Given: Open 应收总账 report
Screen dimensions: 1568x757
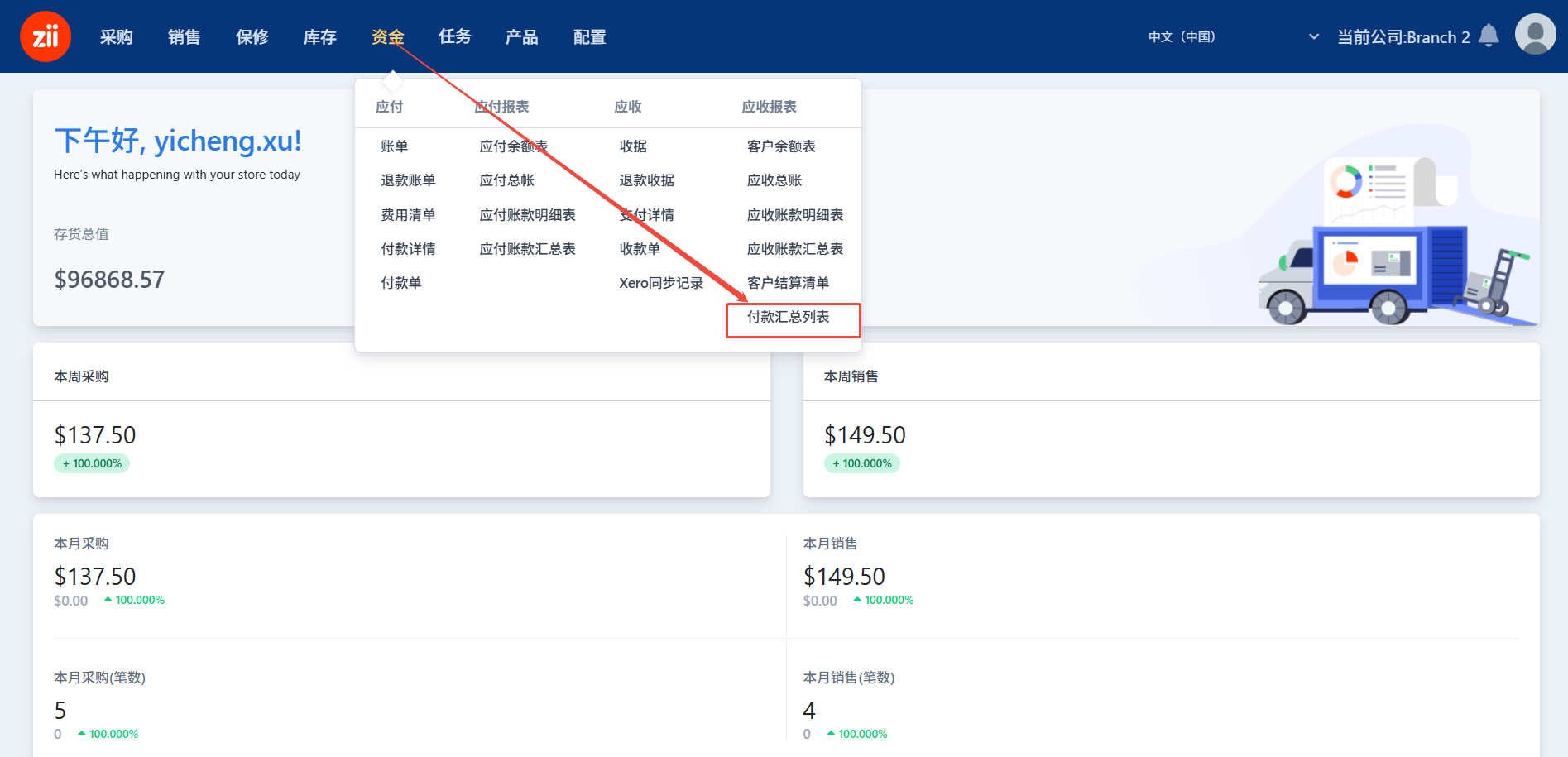Looking at the screenshot, I should pyautogui.click(x=774, y=180).
